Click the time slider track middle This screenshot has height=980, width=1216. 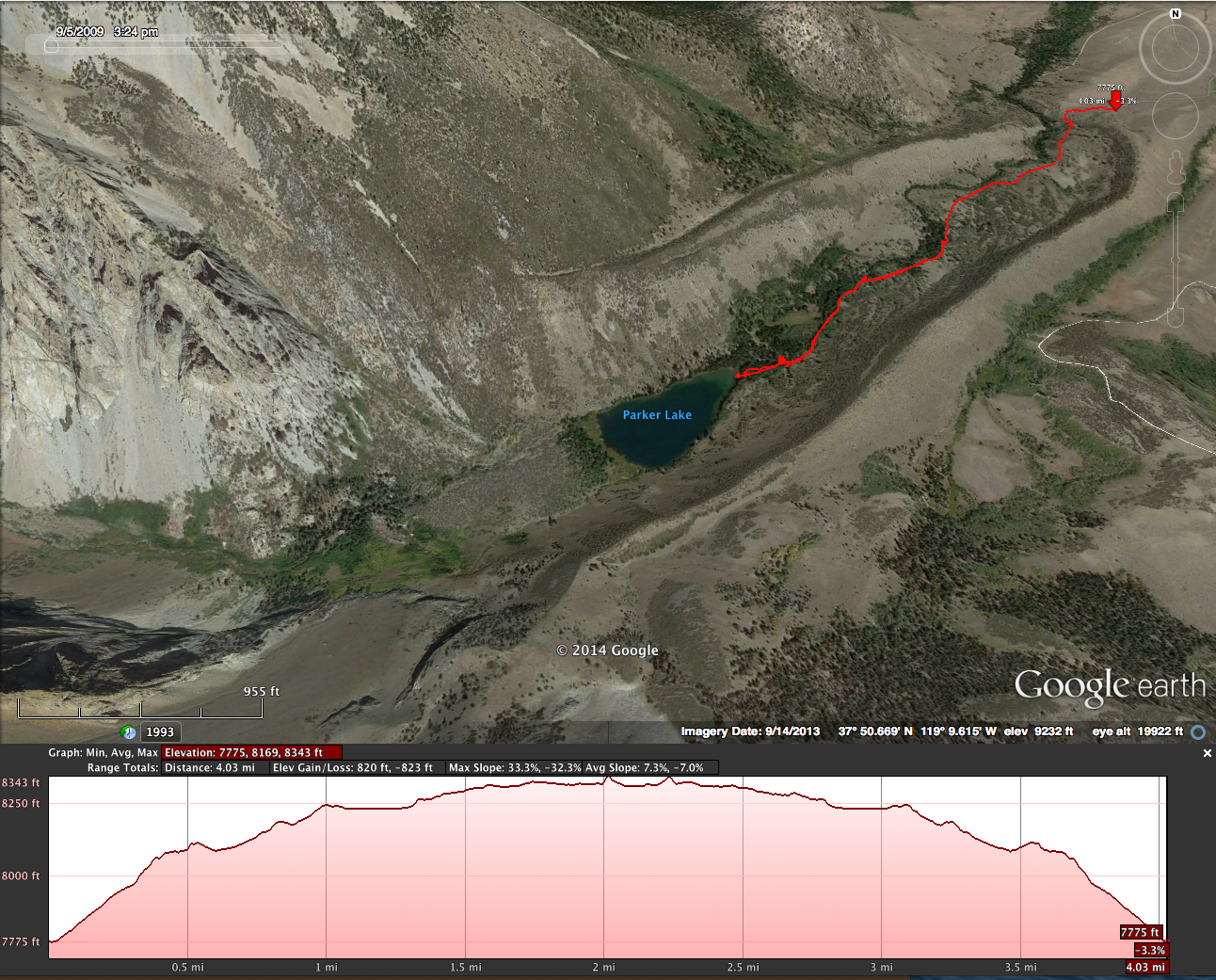[166, 44]
